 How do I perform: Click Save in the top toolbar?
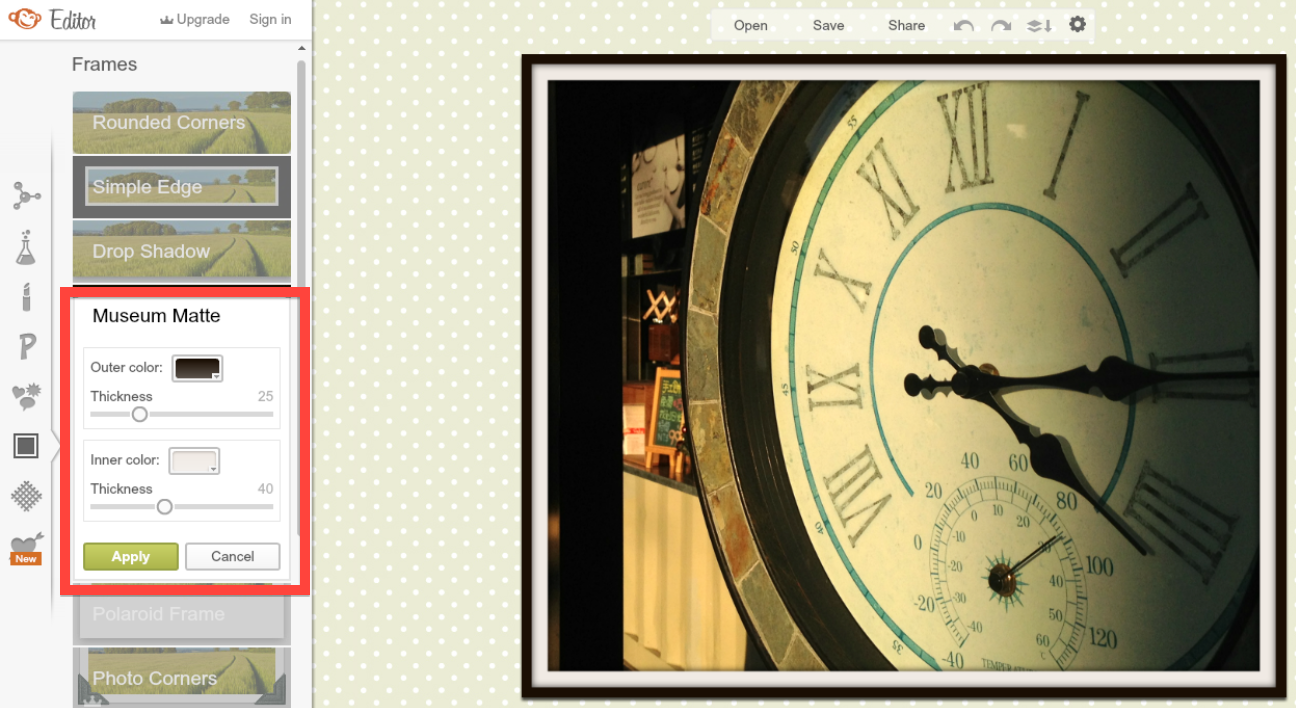pos(828,25)
